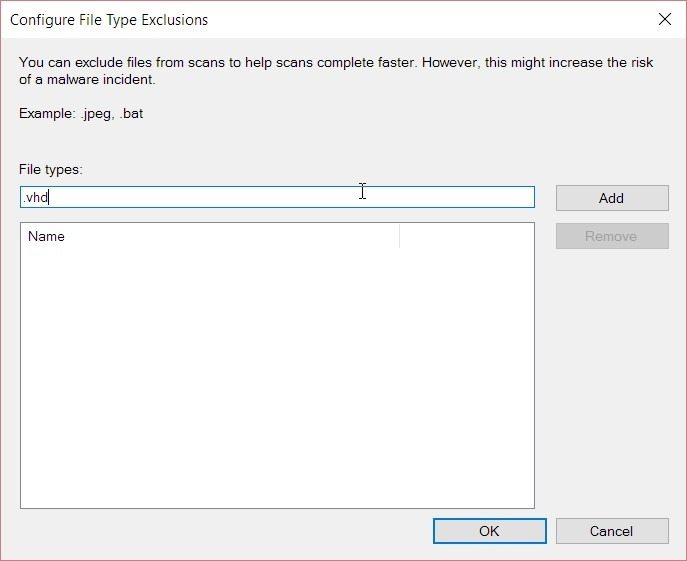Click the 'File types:' label
687x561 pixels.
click(x=51, y=169)
